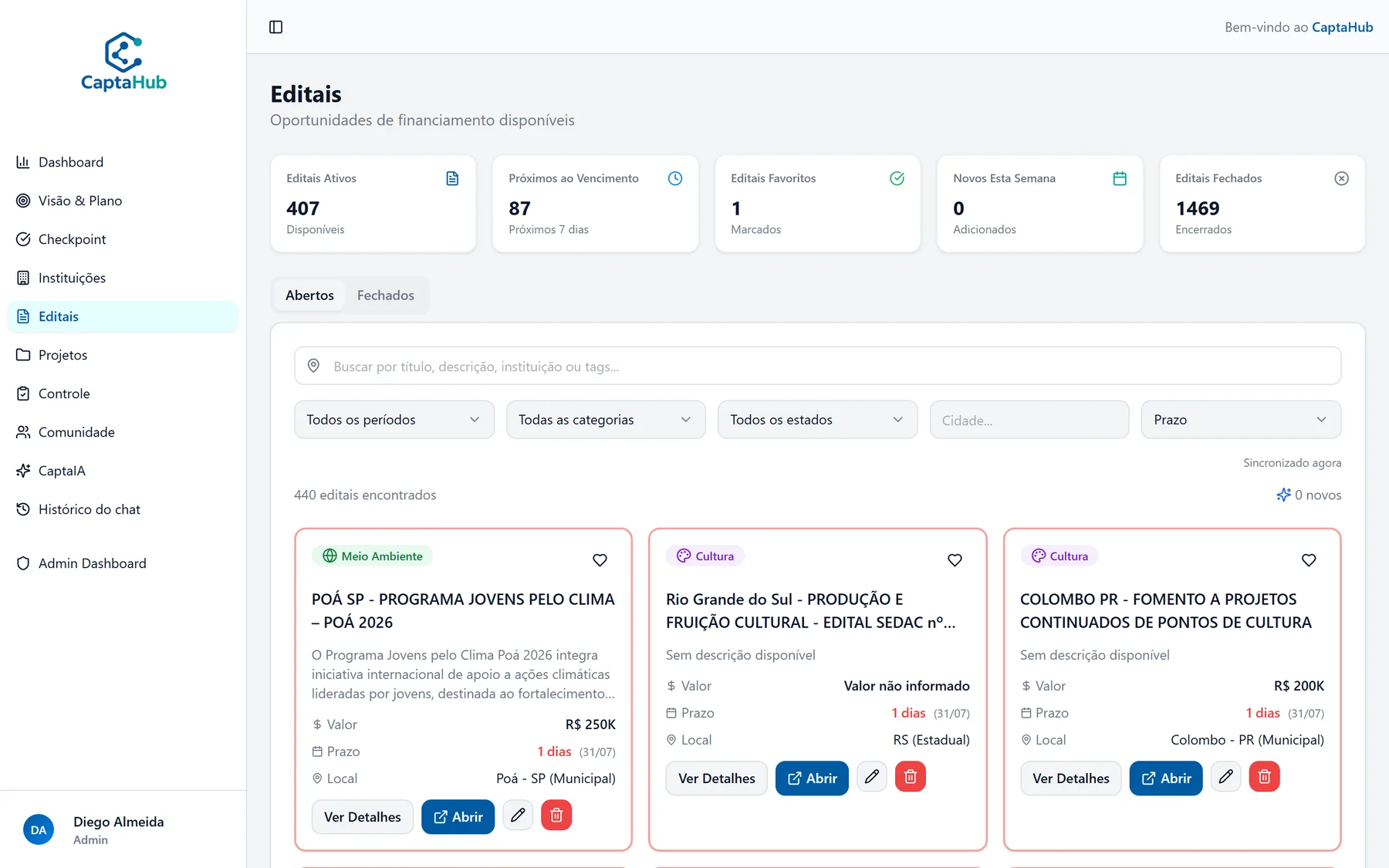Delete the COLOMBO PR edital
The width and height of the screenshot is (1389, 868).
pos(1265,776)
